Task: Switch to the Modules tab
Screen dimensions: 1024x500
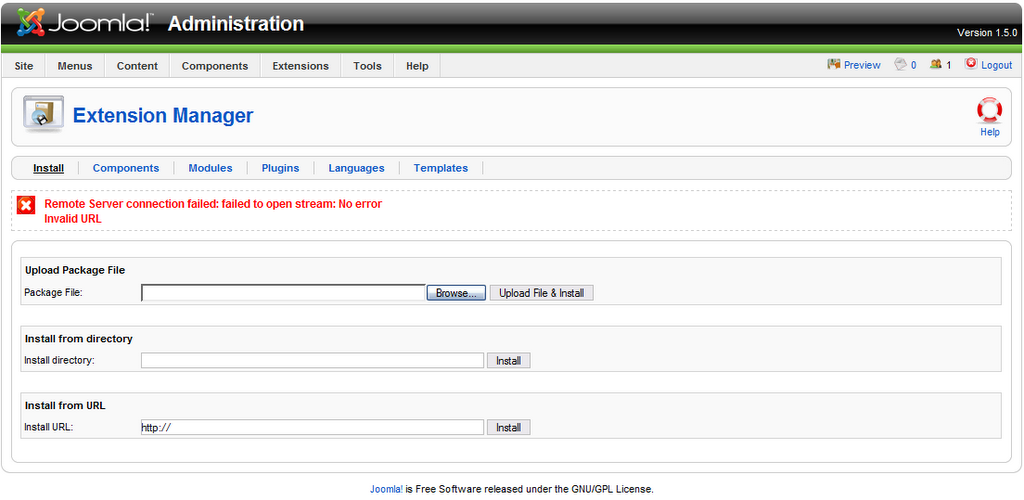Action: point(210,168)
